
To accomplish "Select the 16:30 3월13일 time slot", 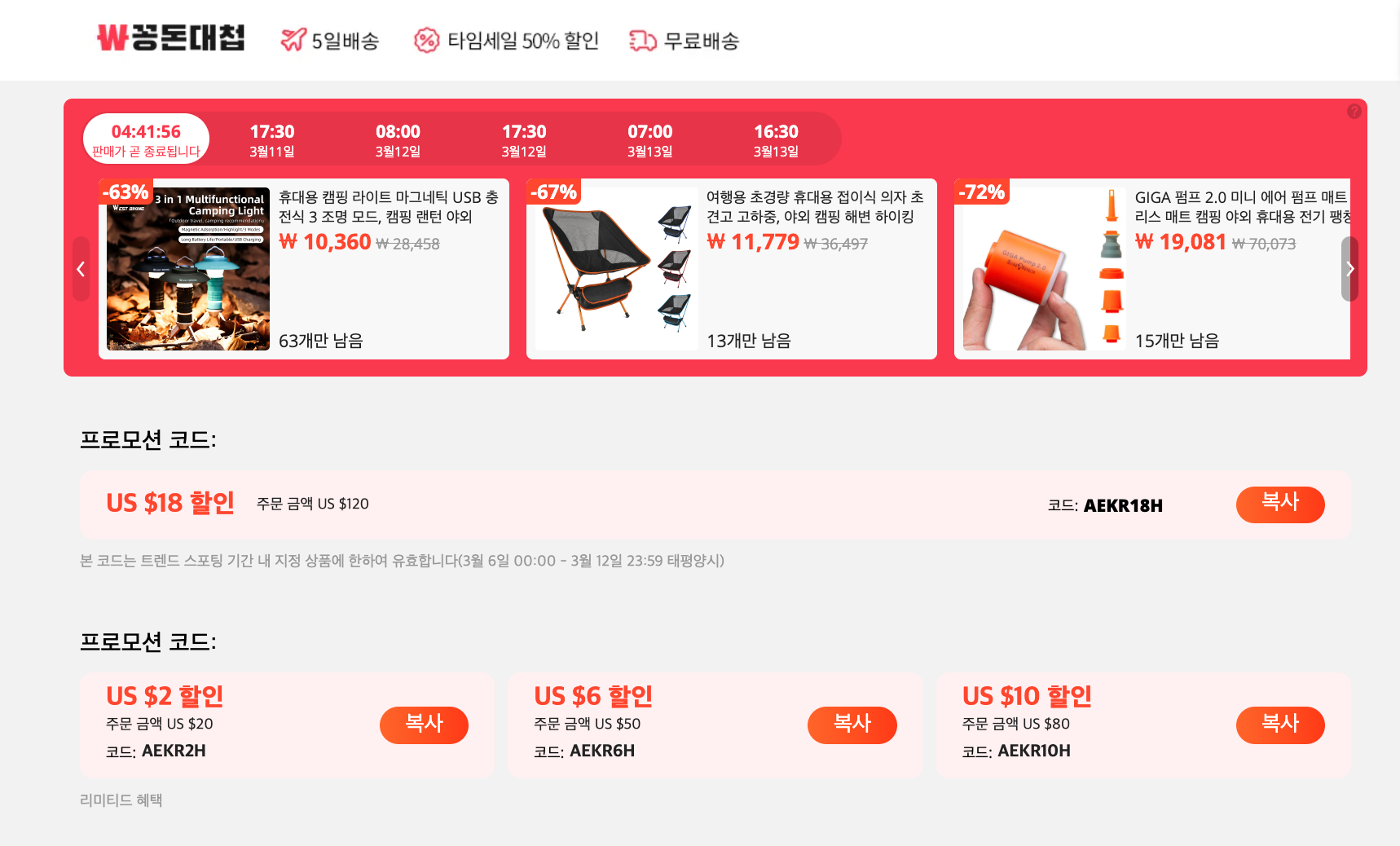I will [776, 140].
